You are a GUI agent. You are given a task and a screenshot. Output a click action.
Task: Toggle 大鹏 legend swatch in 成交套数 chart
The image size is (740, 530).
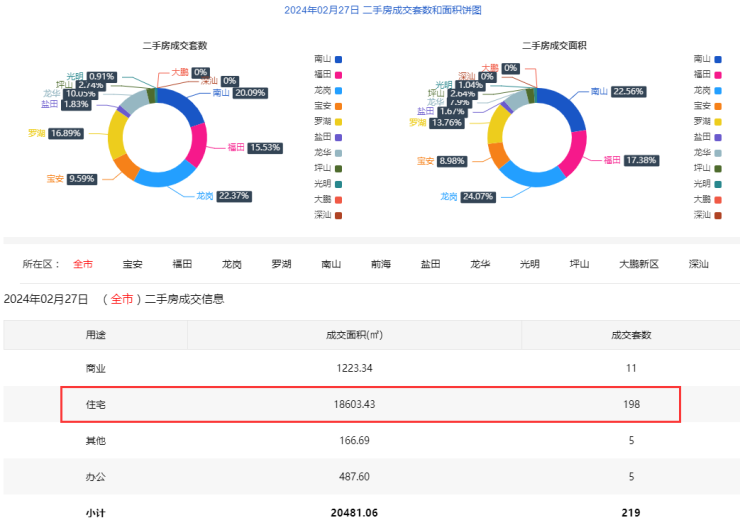coord(338,200)
